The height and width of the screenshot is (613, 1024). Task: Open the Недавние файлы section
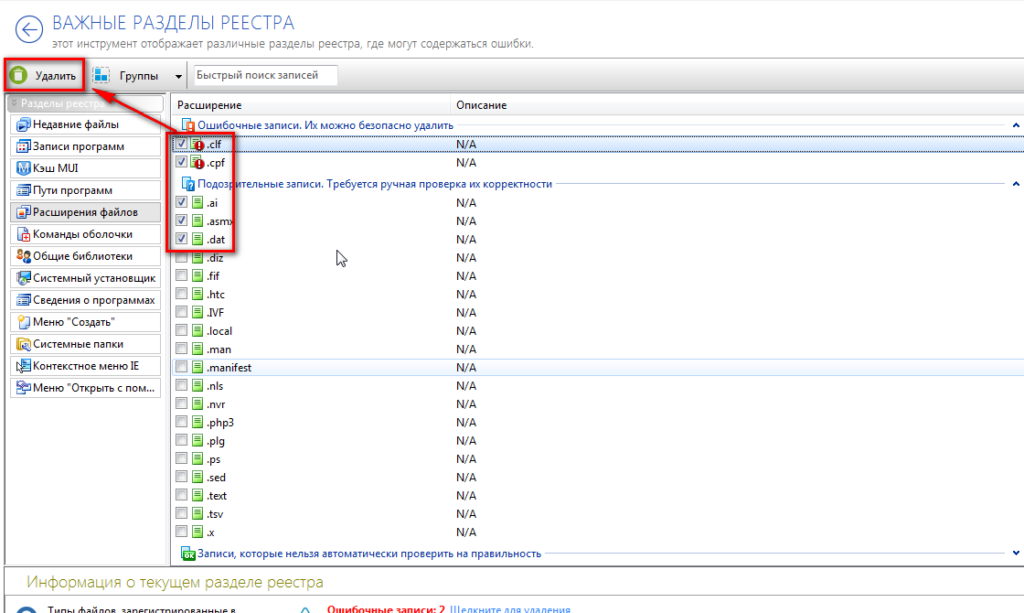75,124
